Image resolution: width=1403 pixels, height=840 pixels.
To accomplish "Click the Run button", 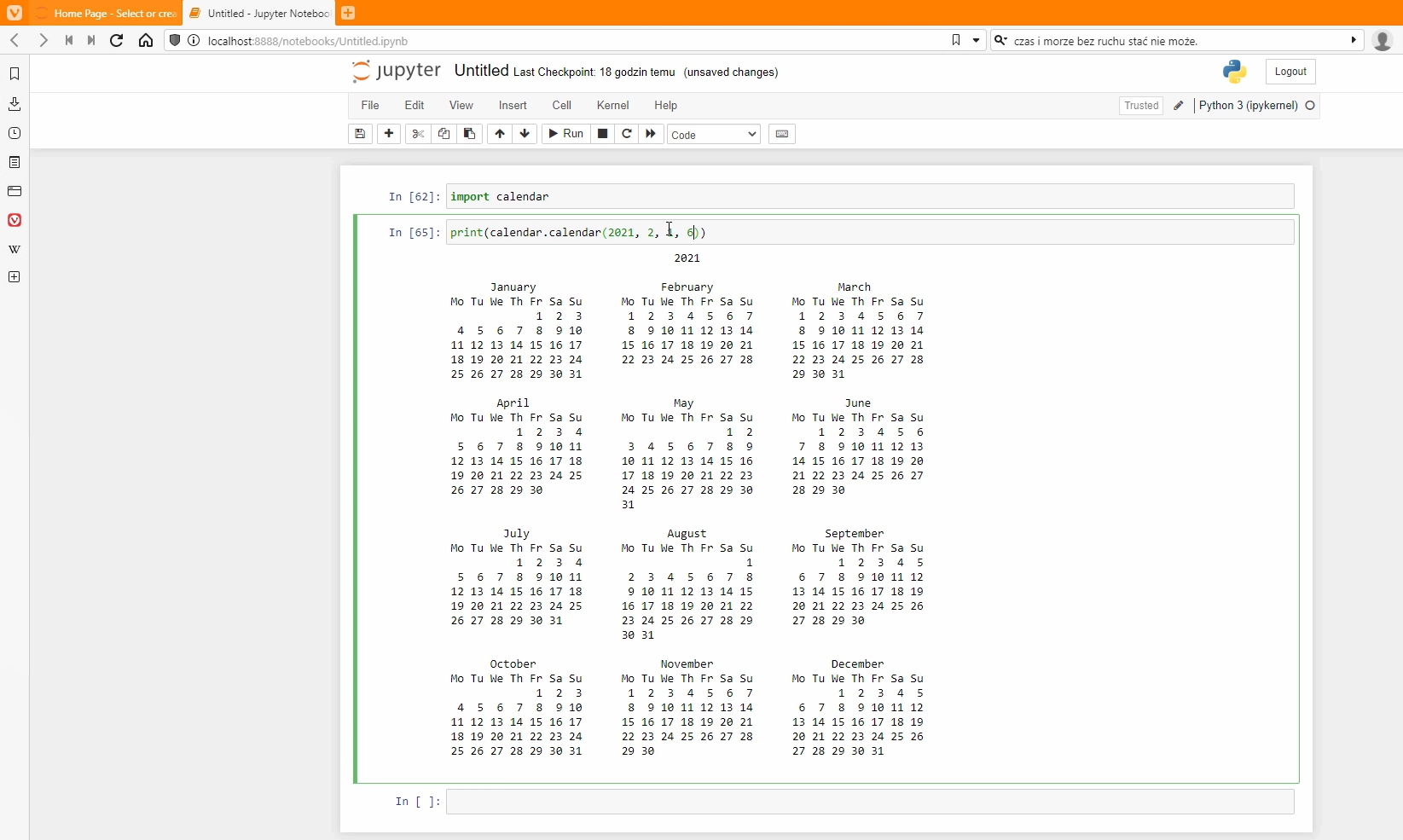I will coord(565,134).
